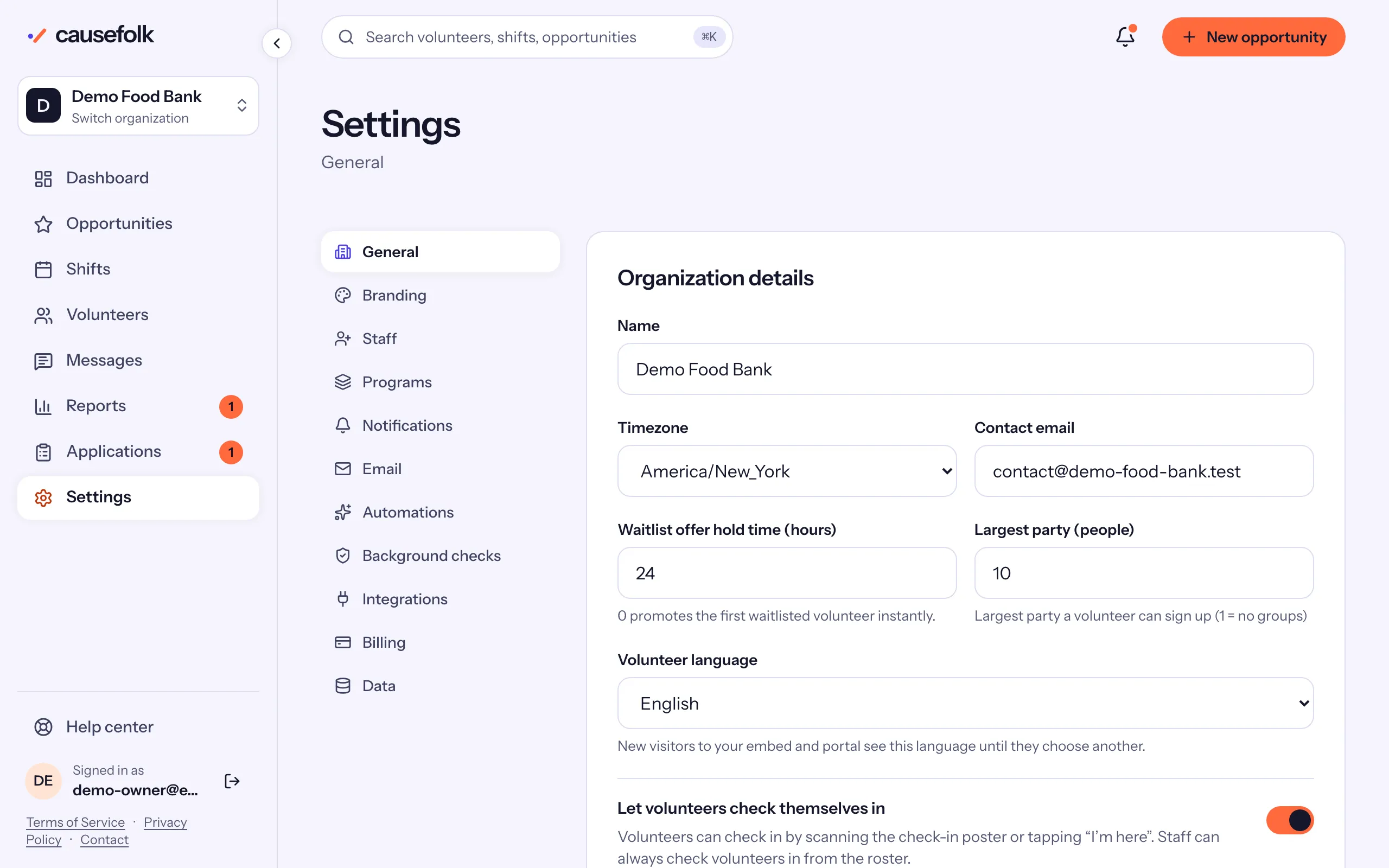The image size is (1389, 868).
Task: Click the Waitlist offer hold time field
Action: coord(787,573)
